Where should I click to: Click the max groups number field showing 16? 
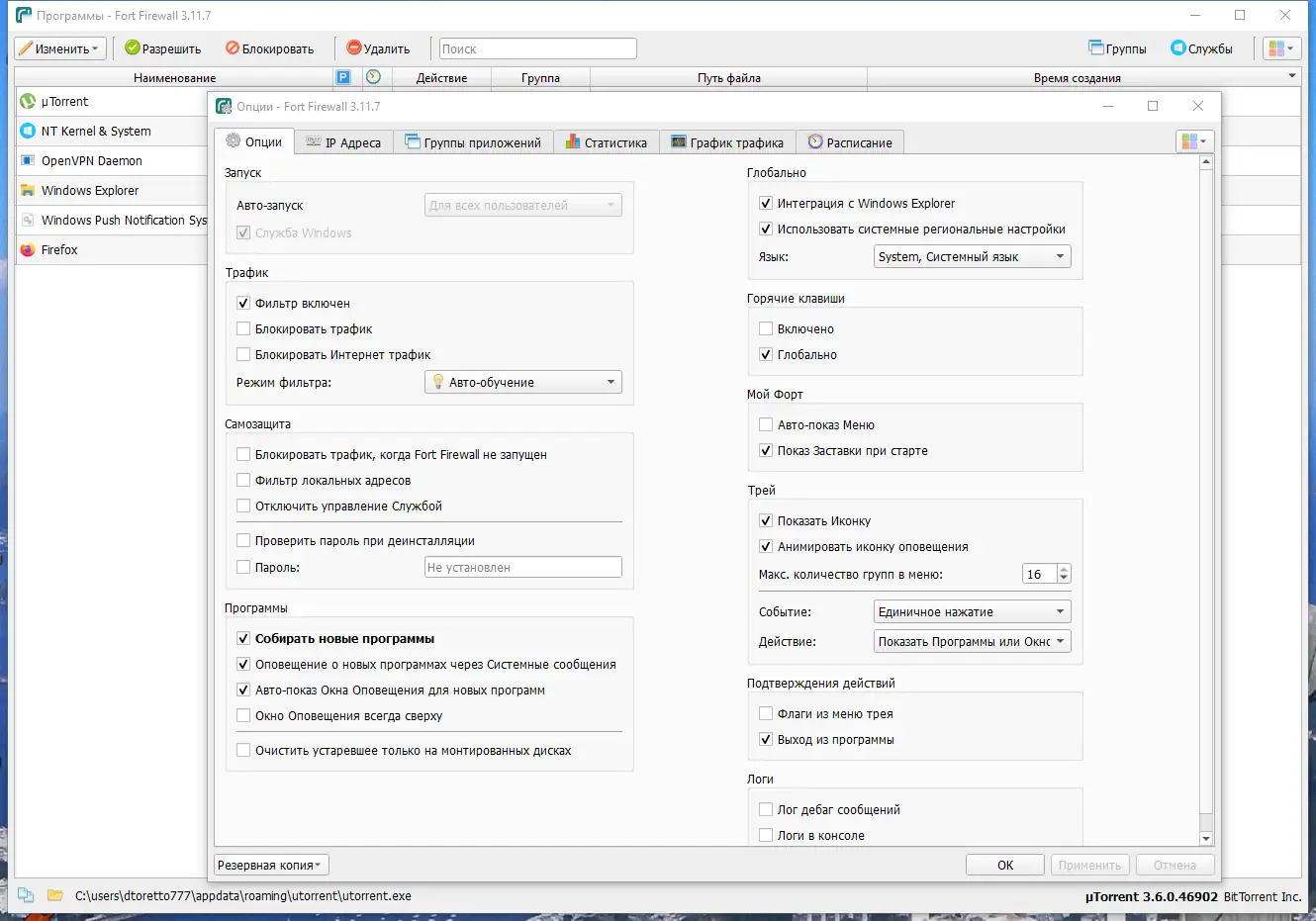click(x=1039, y=574)
